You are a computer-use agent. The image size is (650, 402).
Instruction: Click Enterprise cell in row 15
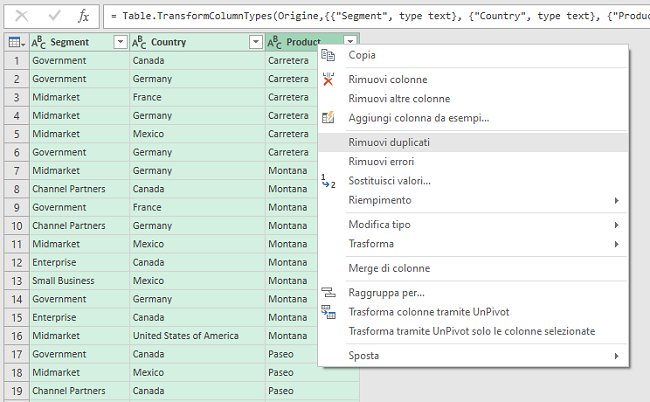tap(79, 317)
